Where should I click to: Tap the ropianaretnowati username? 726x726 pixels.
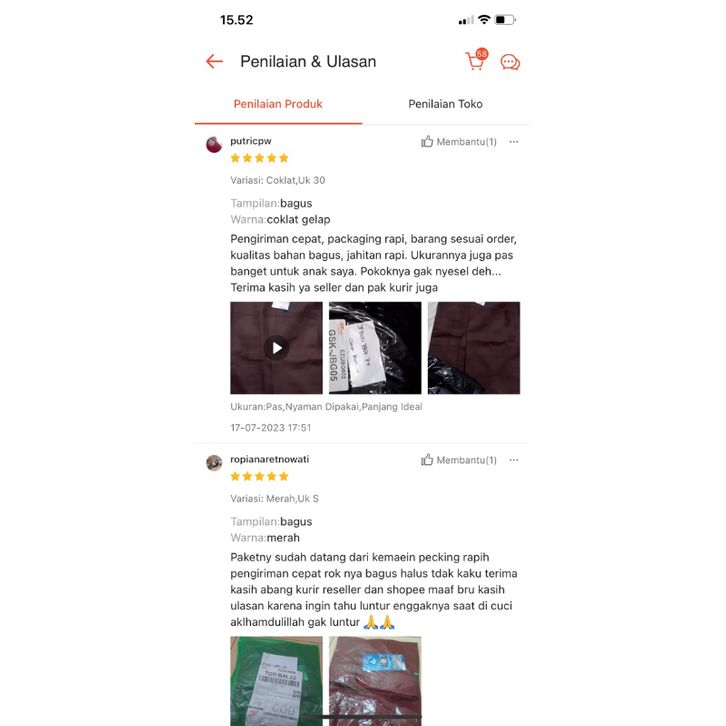(269, 459)
